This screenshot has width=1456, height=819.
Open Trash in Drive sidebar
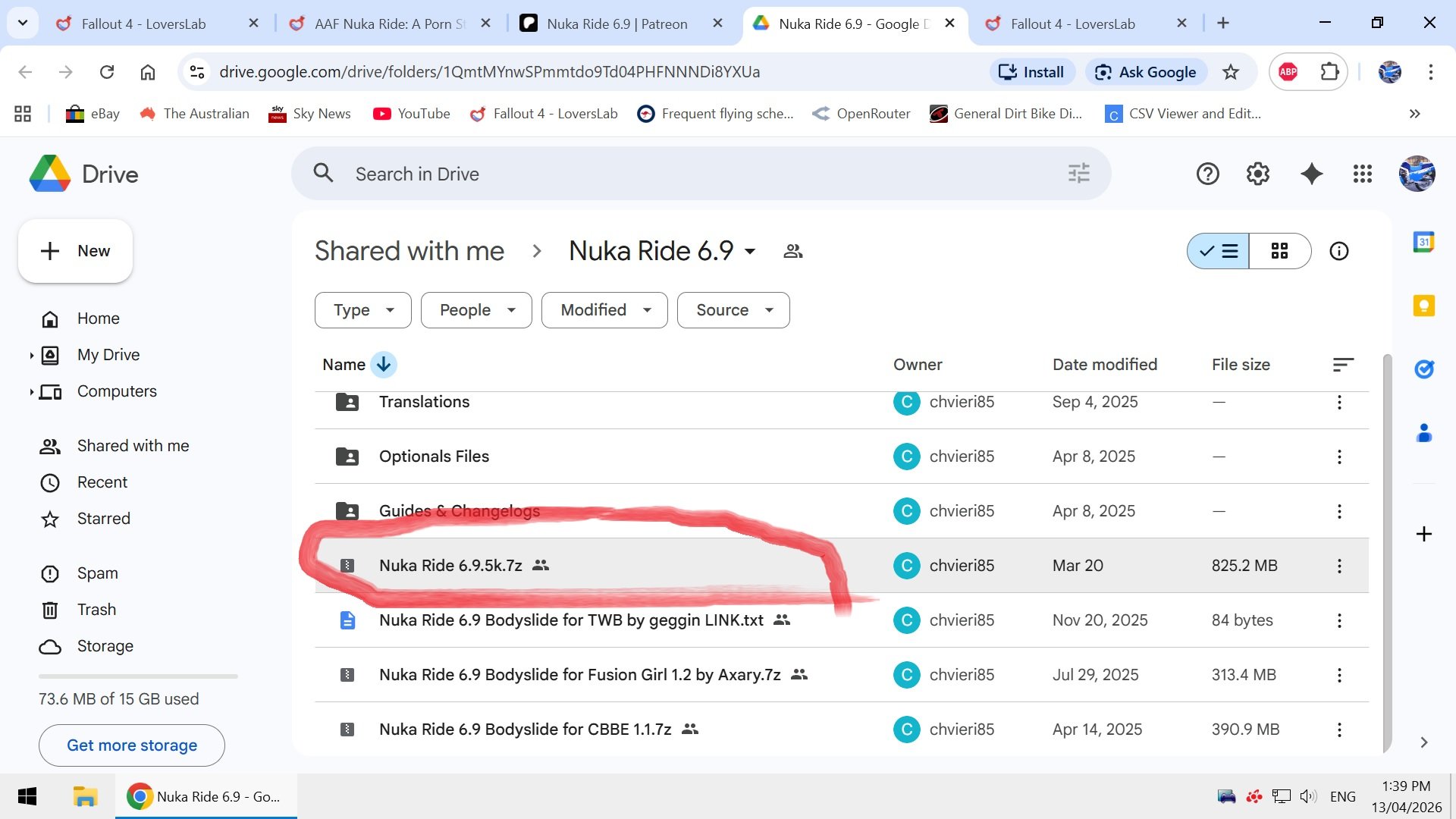coord(78,610)
